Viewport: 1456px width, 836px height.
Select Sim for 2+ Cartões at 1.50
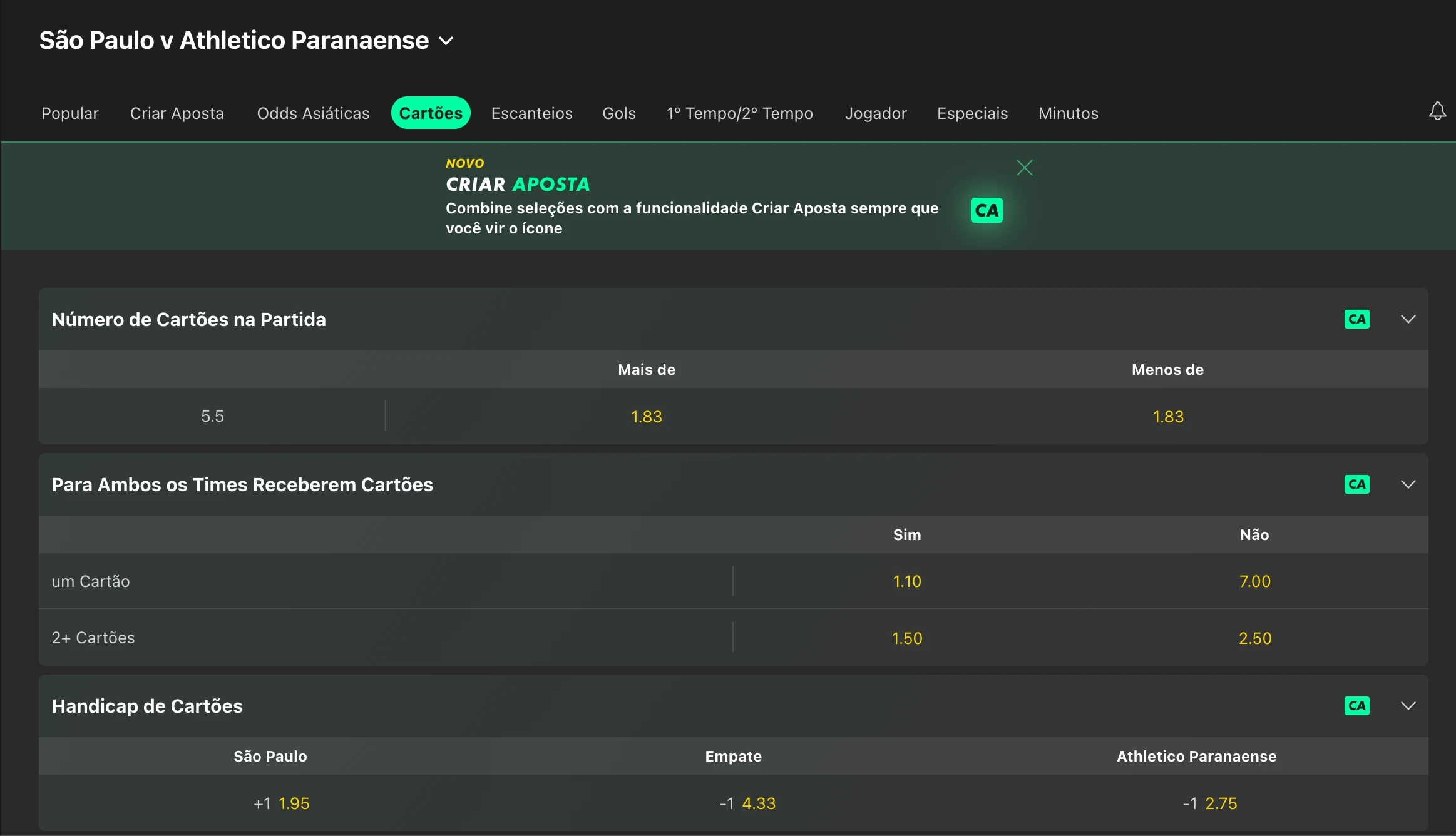(907, 638)
